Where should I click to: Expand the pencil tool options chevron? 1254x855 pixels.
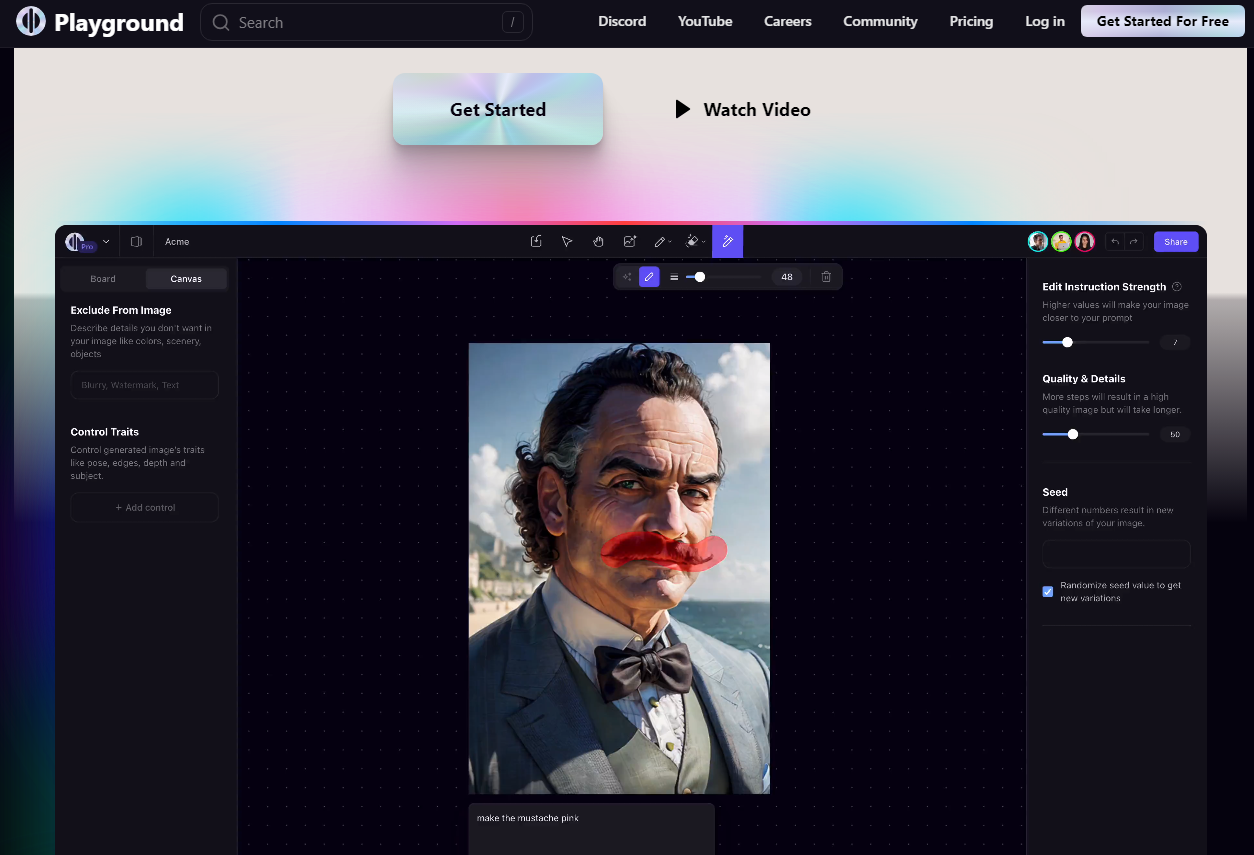(x=670, y=242)
